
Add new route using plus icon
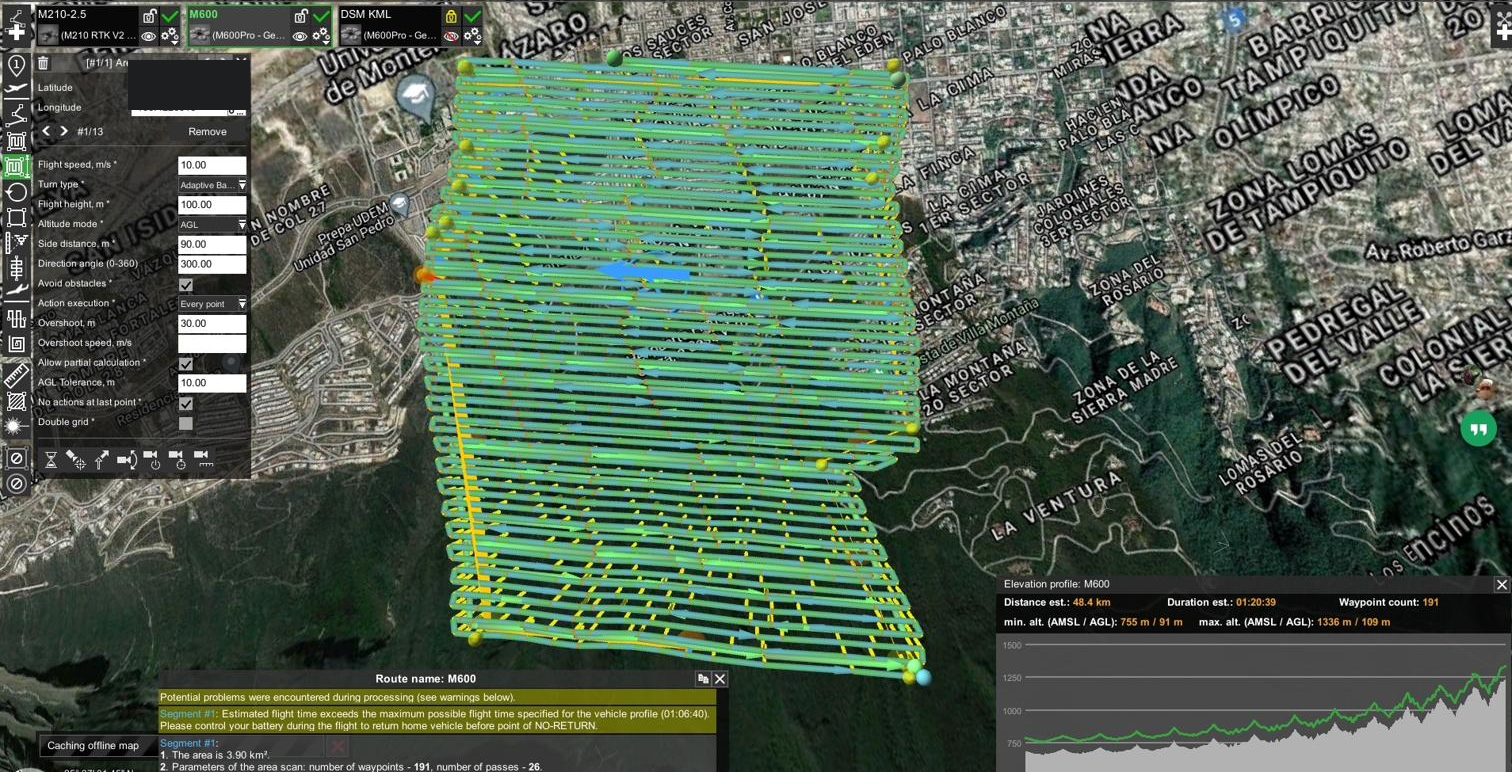coord(16,32)
